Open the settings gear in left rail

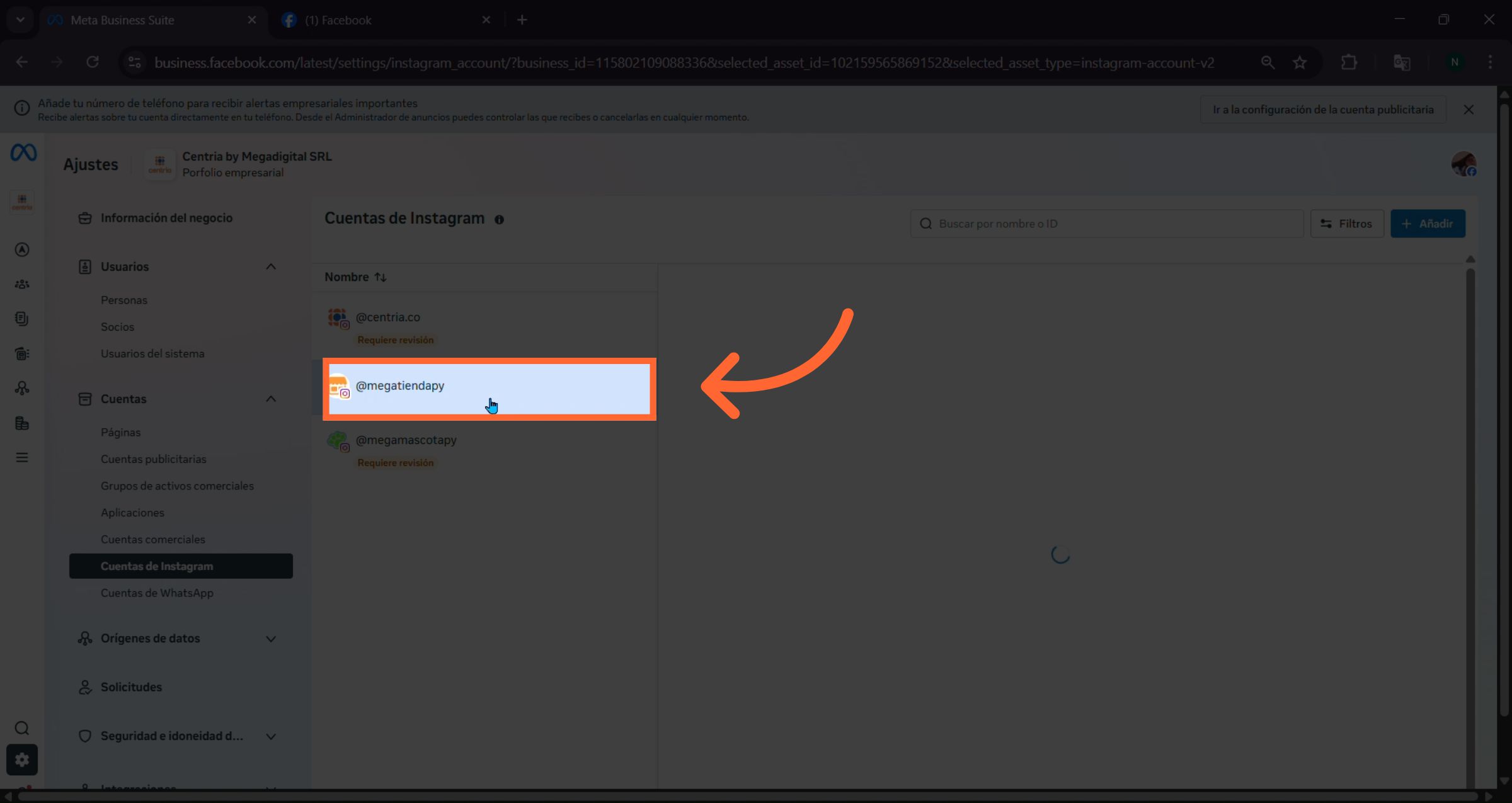point(22,760)
